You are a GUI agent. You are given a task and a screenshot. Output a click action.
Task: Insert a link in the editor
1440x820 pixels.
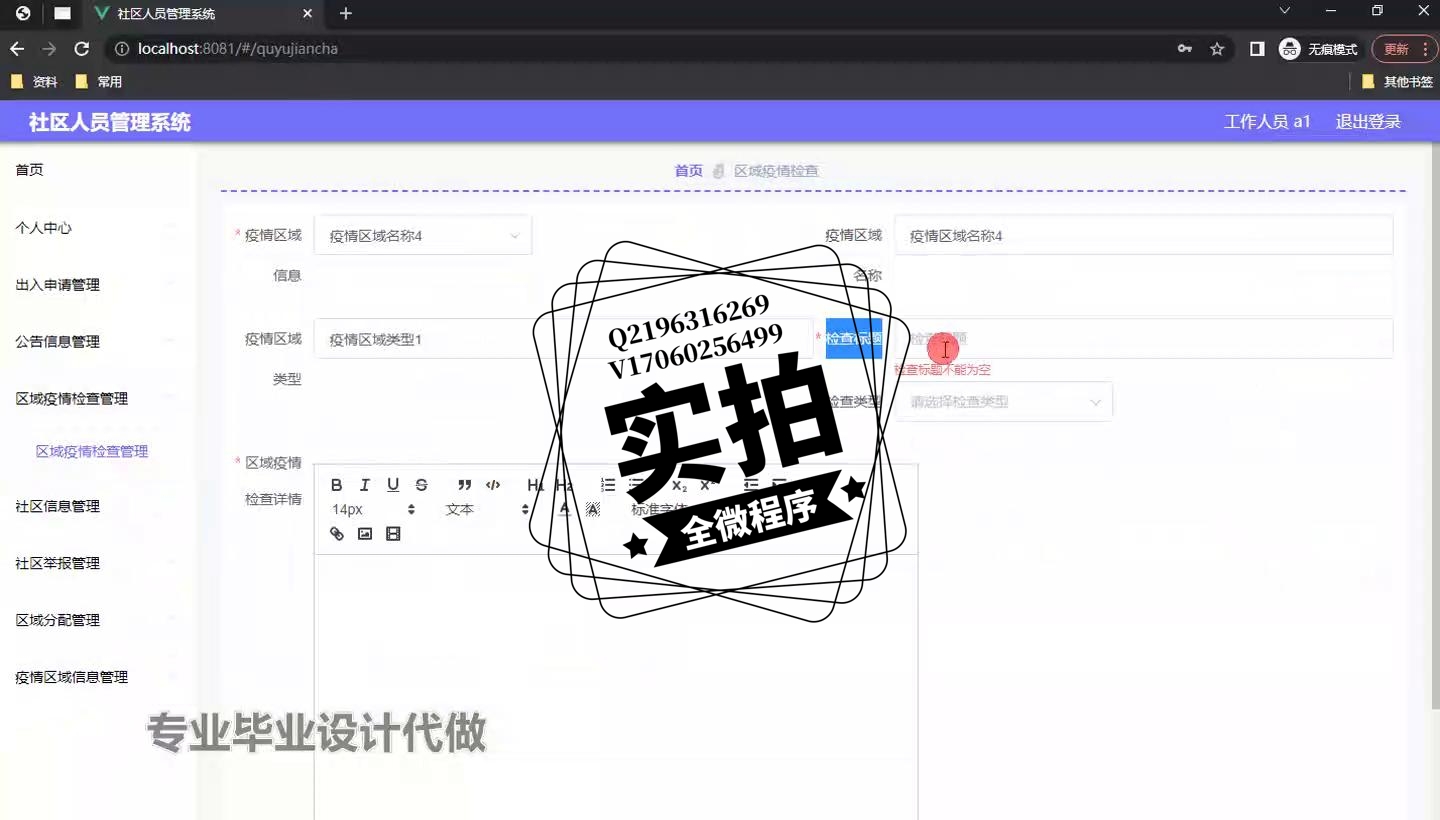tap(337, 534)
